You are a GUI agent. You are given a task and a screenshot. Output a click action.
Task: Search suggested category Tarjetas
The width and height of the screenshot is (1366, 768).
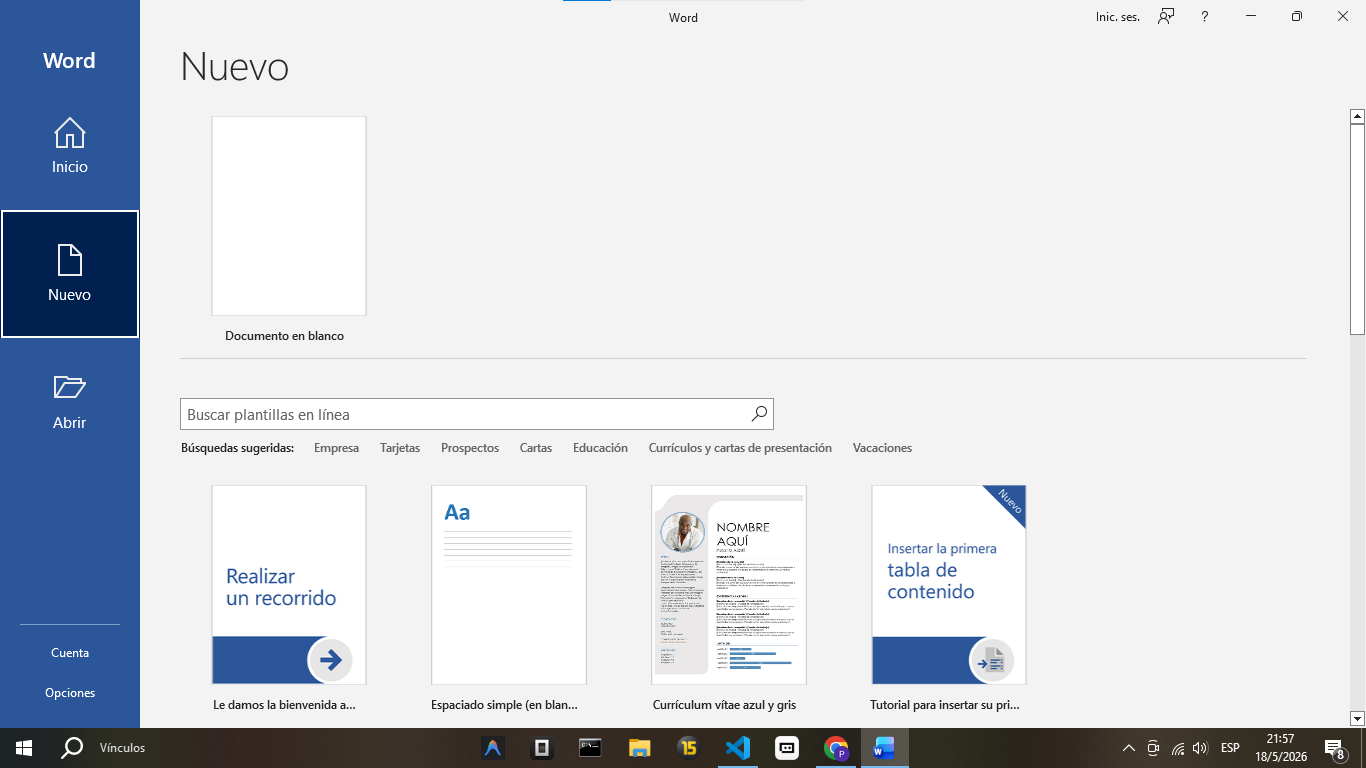[400, 448]
